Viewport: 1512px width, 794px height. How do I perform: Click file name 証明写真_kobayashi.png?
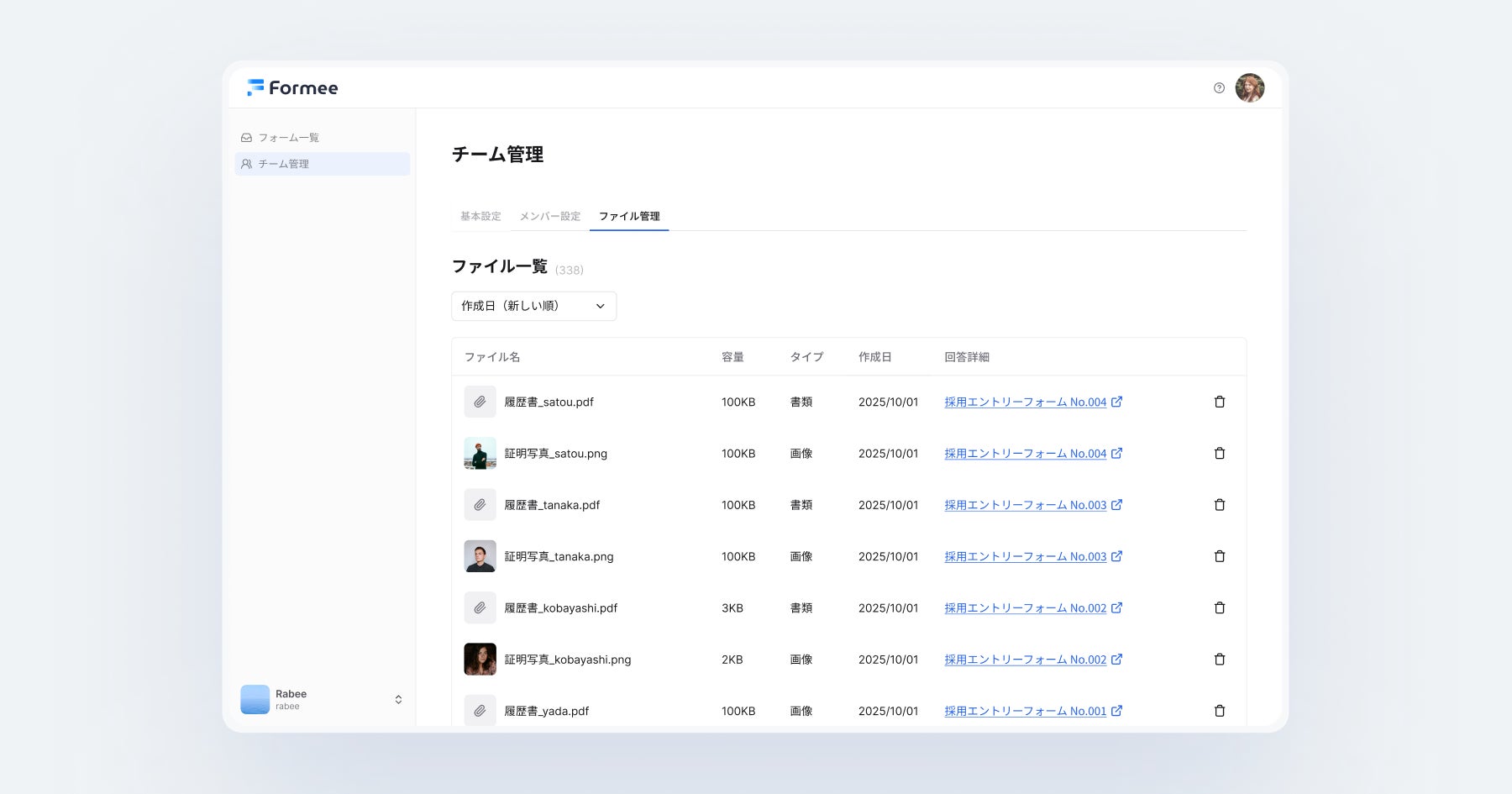coord(567,660)
